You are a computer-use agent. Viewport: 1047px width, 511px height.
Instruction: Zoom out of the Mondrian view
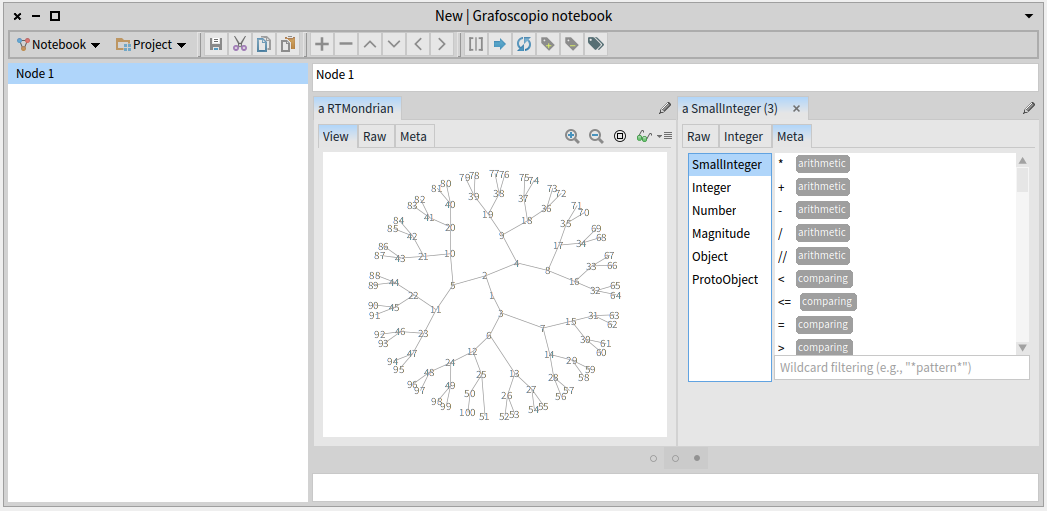tap(596, 136)
